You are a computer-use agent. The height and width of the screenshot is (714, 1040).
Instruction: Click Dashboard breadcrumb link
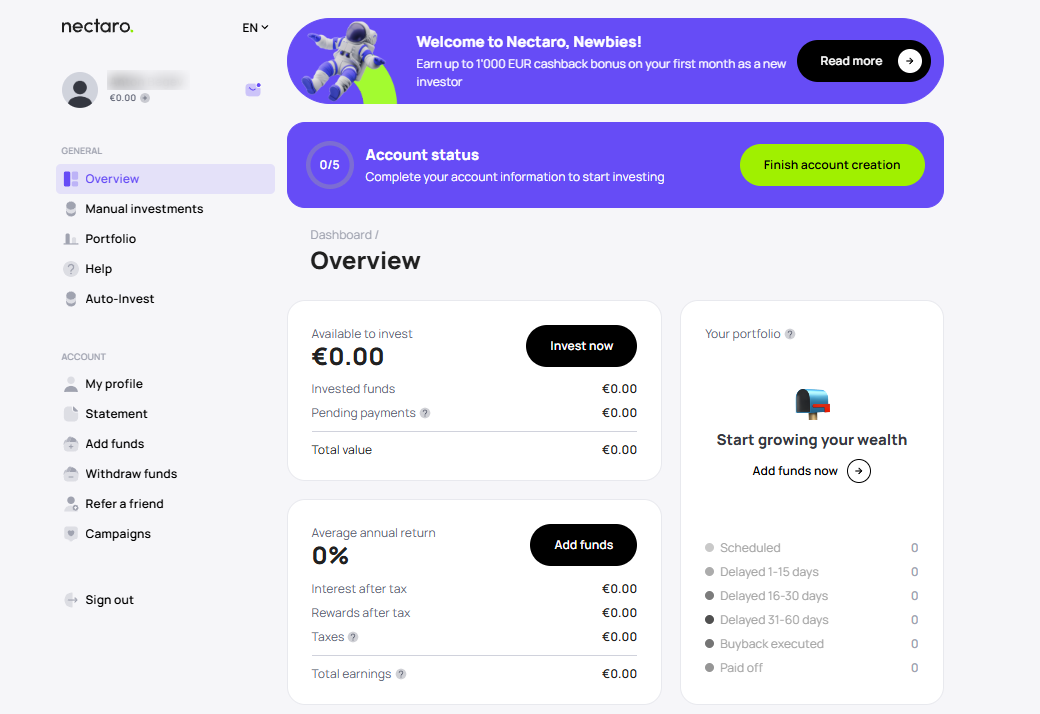point(340,235)
